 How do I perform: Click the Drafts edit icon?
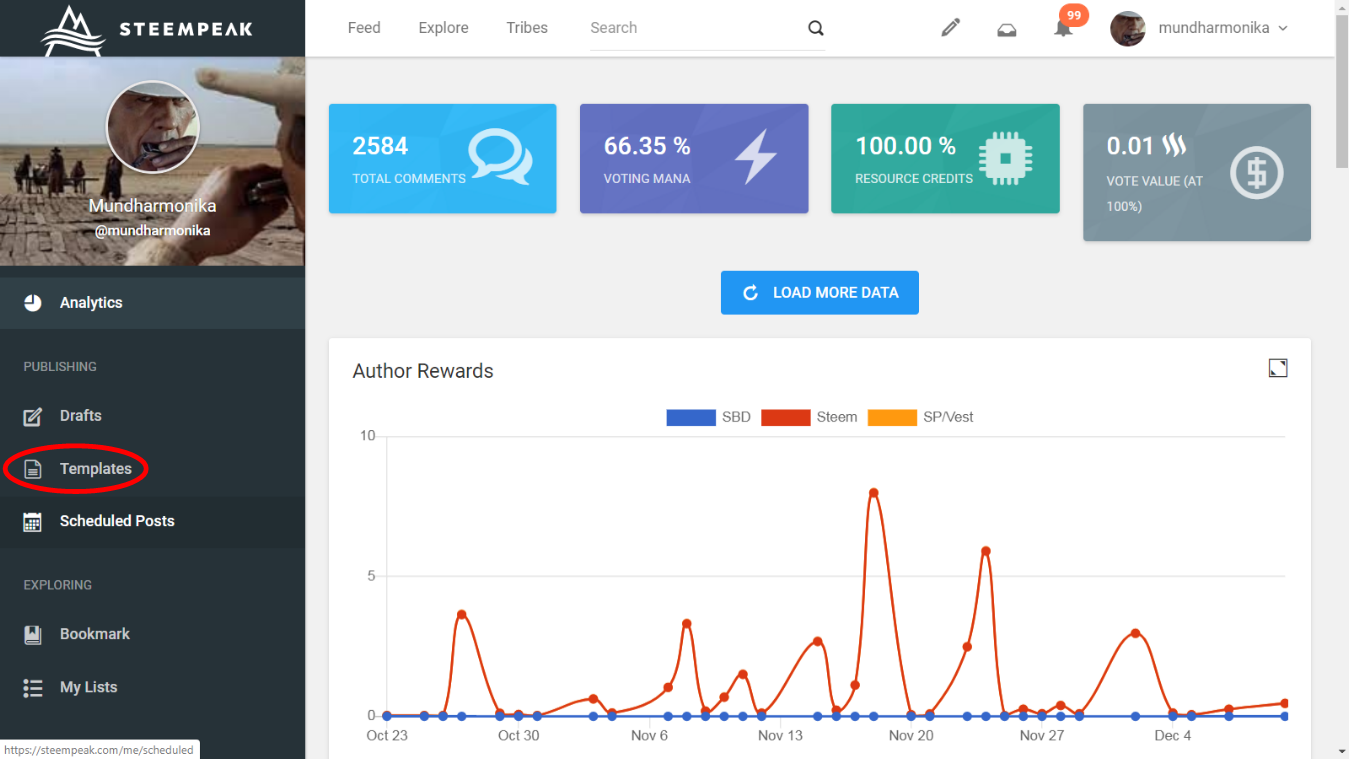pyautogui.click(x=33, y=416)
